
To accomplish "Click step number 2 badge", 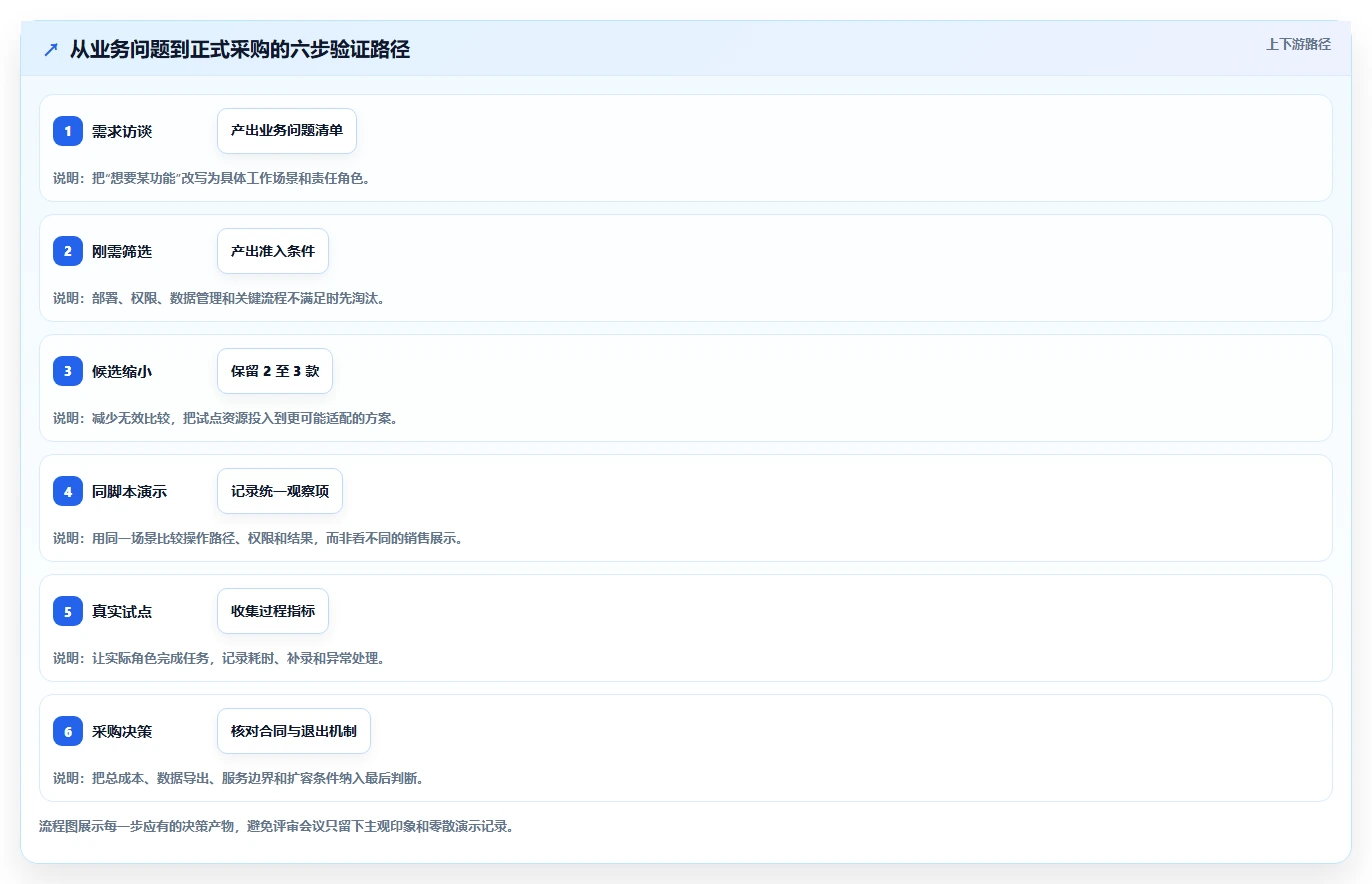I will (x=68, y=251).
